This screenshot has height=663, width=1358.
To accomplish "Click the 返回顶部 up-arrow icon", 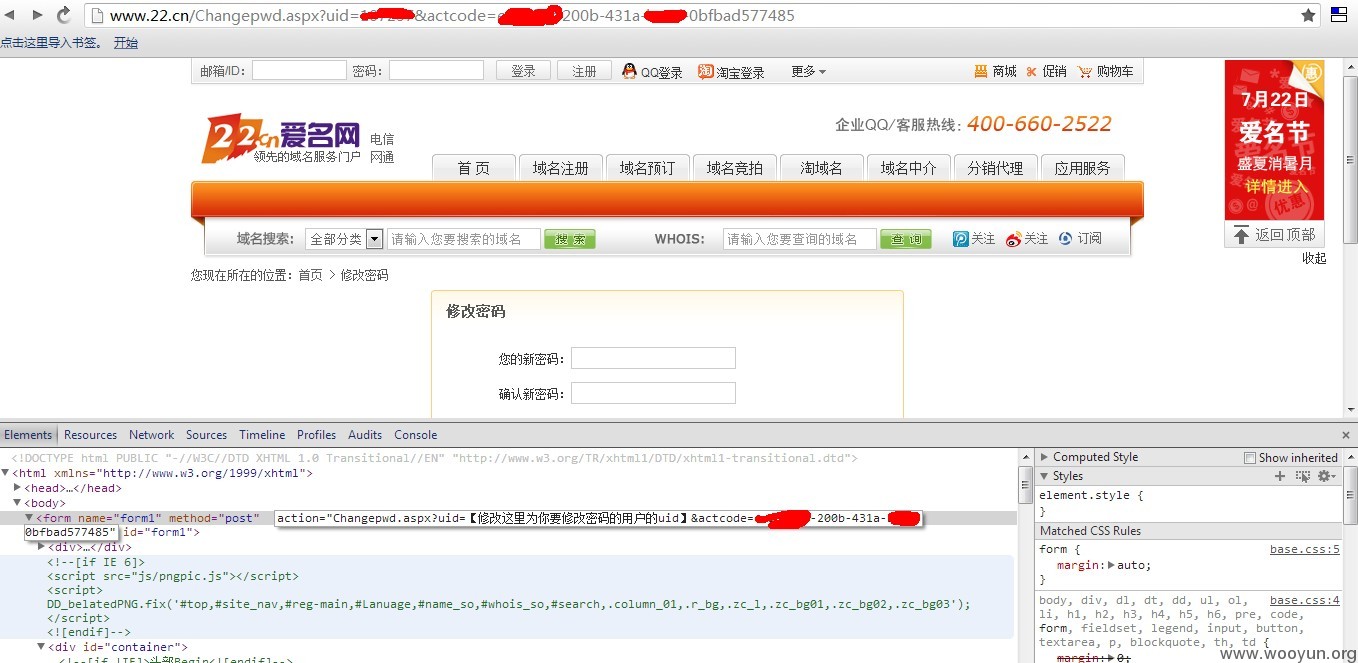I will point(1241,235).
